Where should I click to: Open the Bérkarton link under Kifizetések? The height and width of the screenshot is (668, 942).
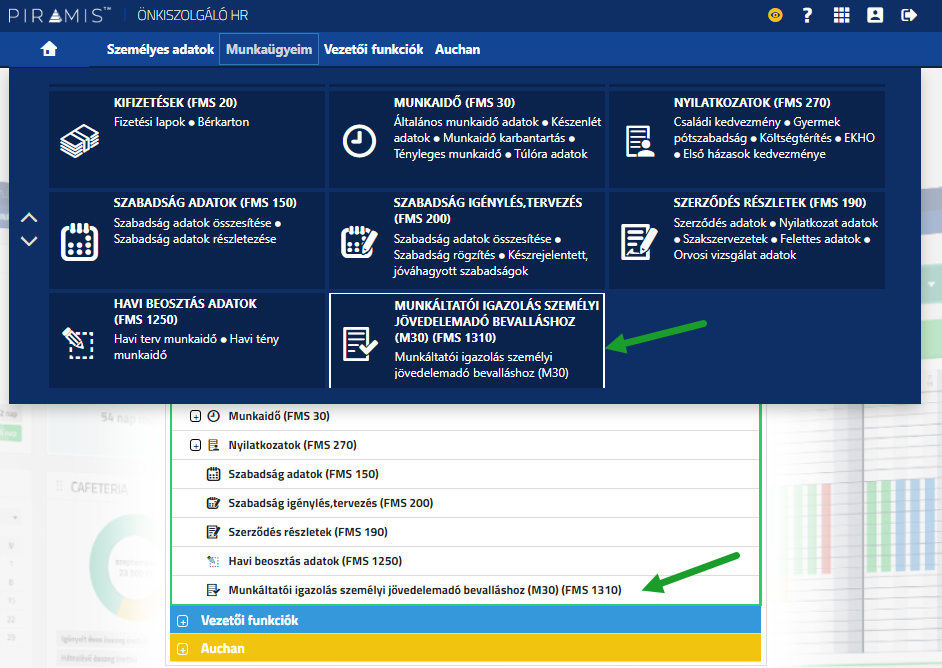222,122
